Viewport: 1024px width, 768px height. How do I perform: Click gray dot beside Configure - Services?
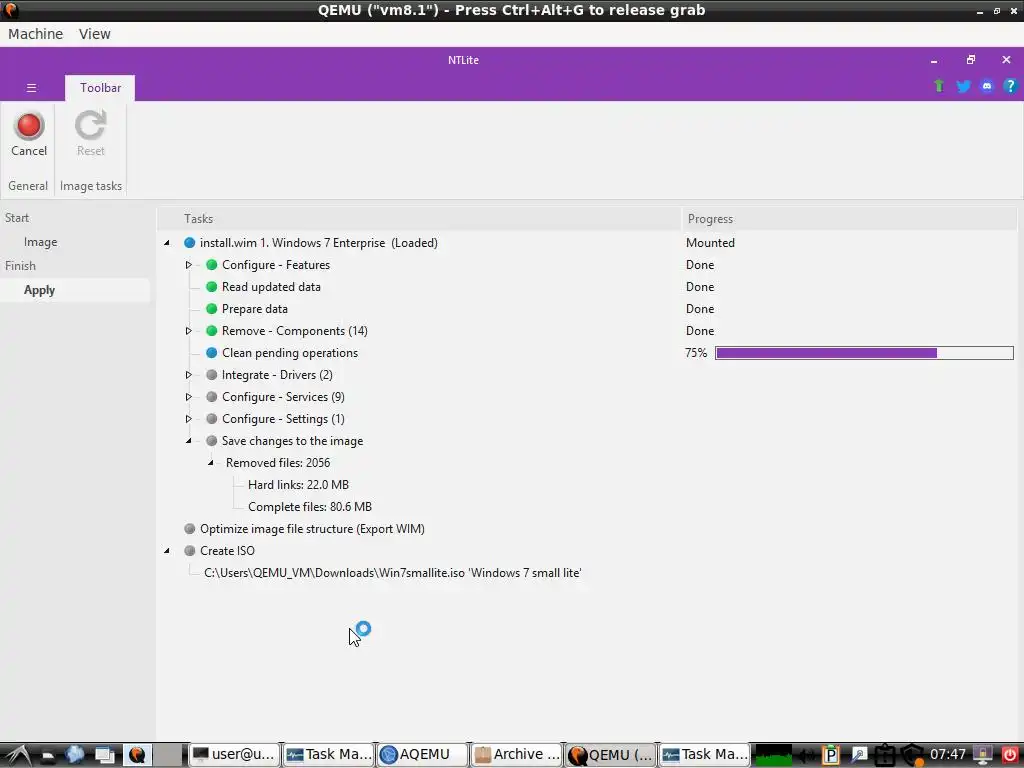[212, 397]
